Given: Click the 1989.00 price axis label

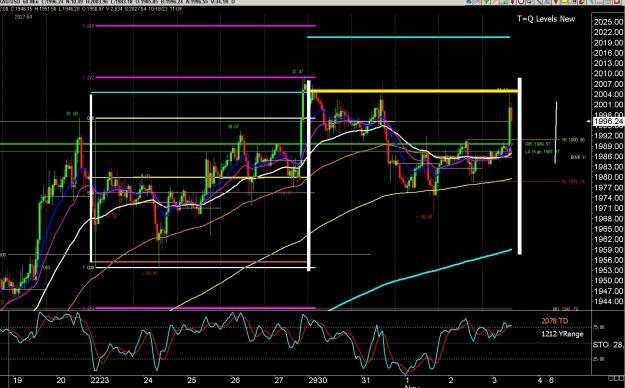Looking at the screenshot, I should [609, 146].
